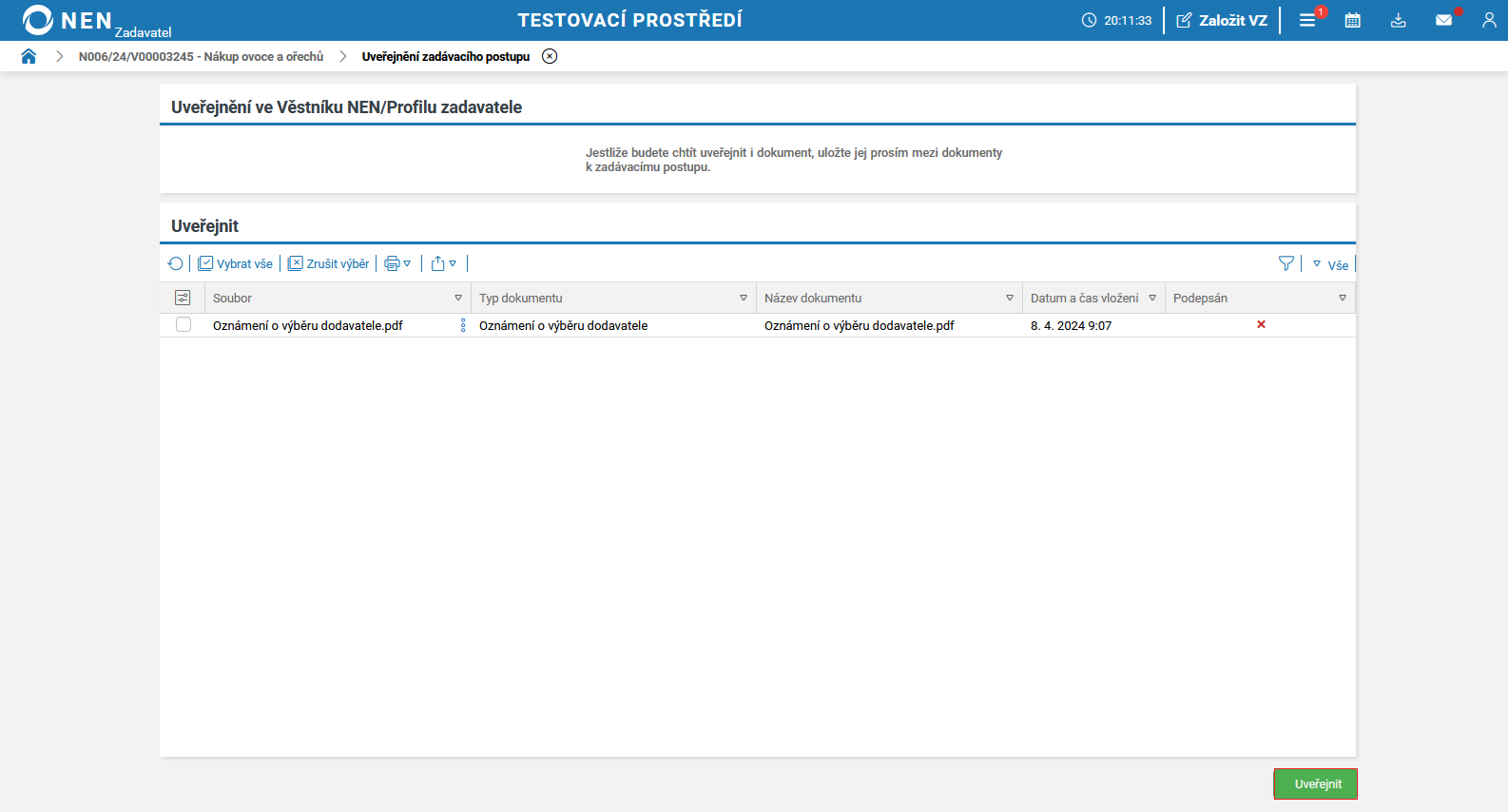Image resolution: width=1508 pixels, height=812 pixels.
Task: Sort by the Podepsán column header
Action: pos(1200,298)
